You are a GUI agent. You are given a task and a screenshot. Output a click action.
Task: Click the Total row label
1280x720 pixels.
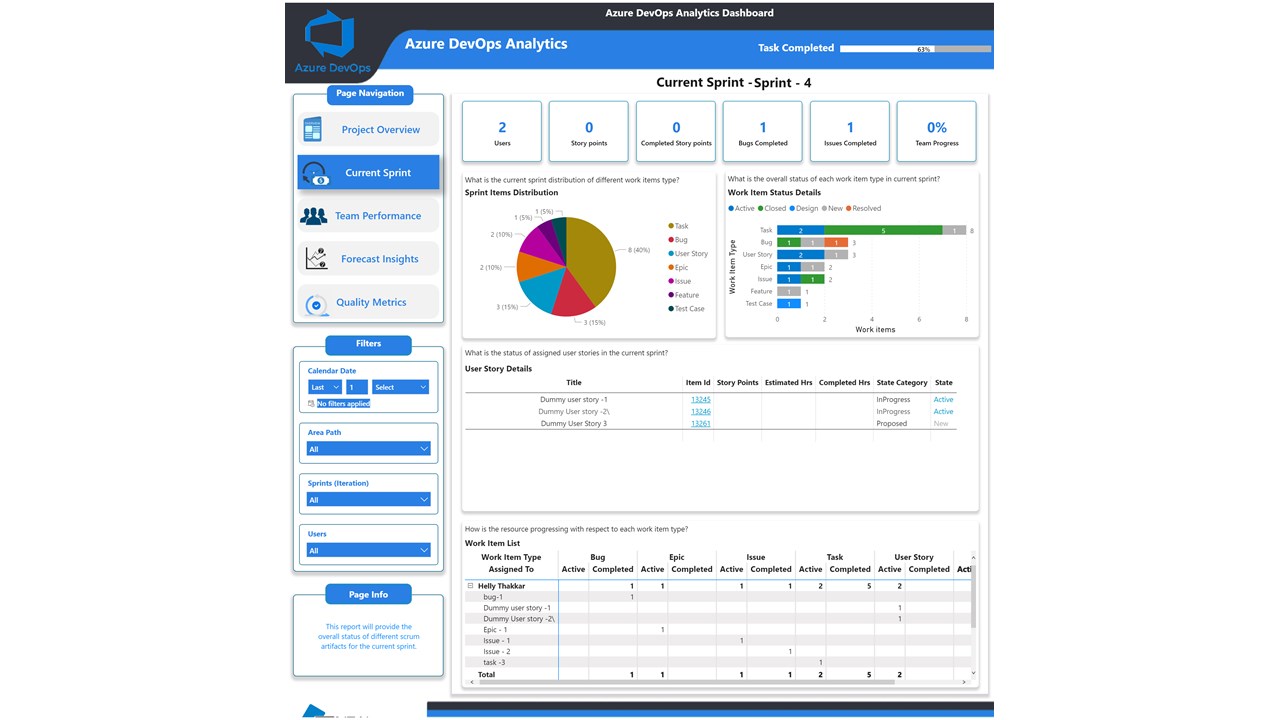pyautogui.click(x=487, y=675)
